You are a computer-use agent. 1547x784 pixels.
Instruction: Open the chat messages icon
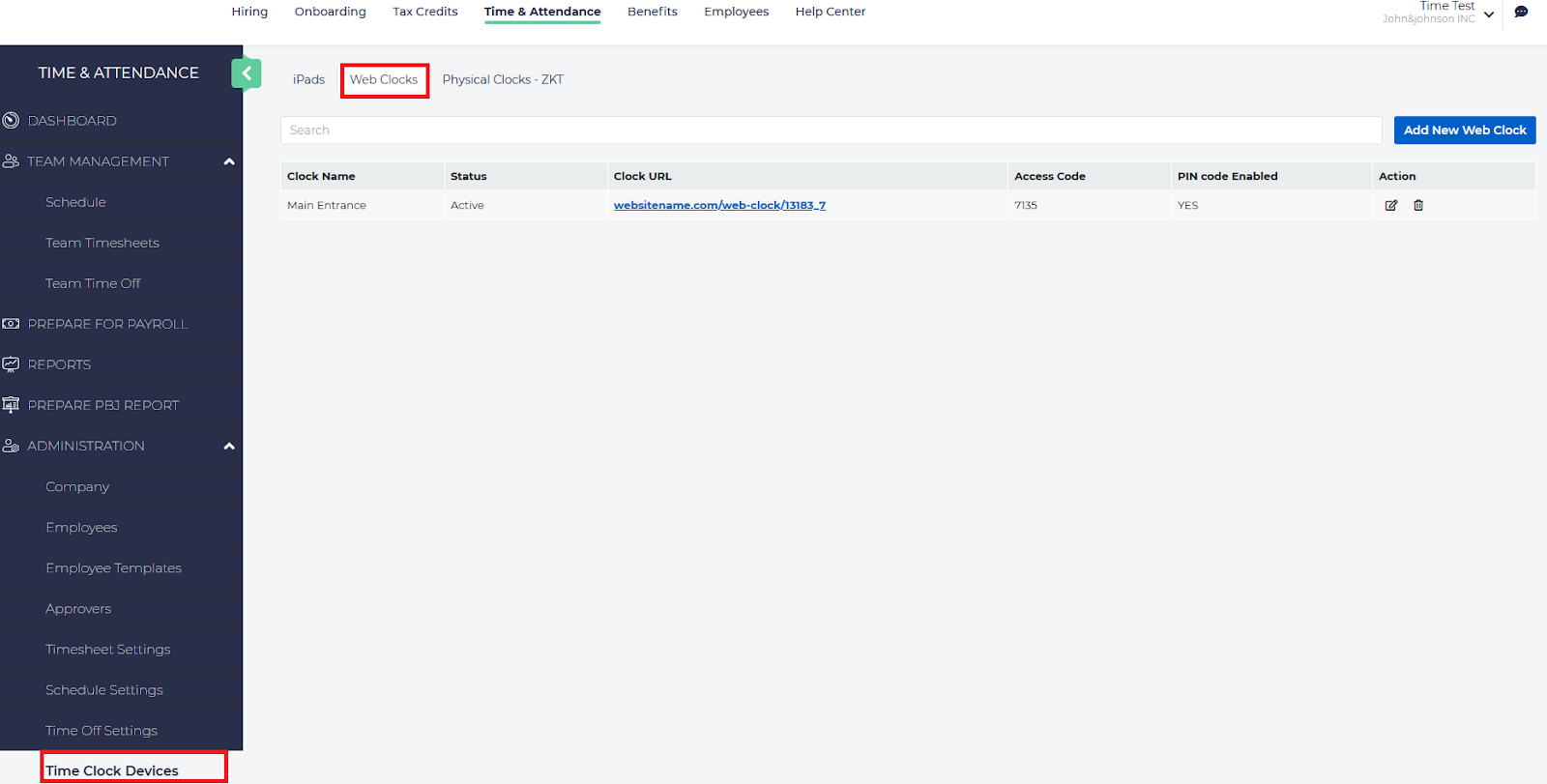1521,13
